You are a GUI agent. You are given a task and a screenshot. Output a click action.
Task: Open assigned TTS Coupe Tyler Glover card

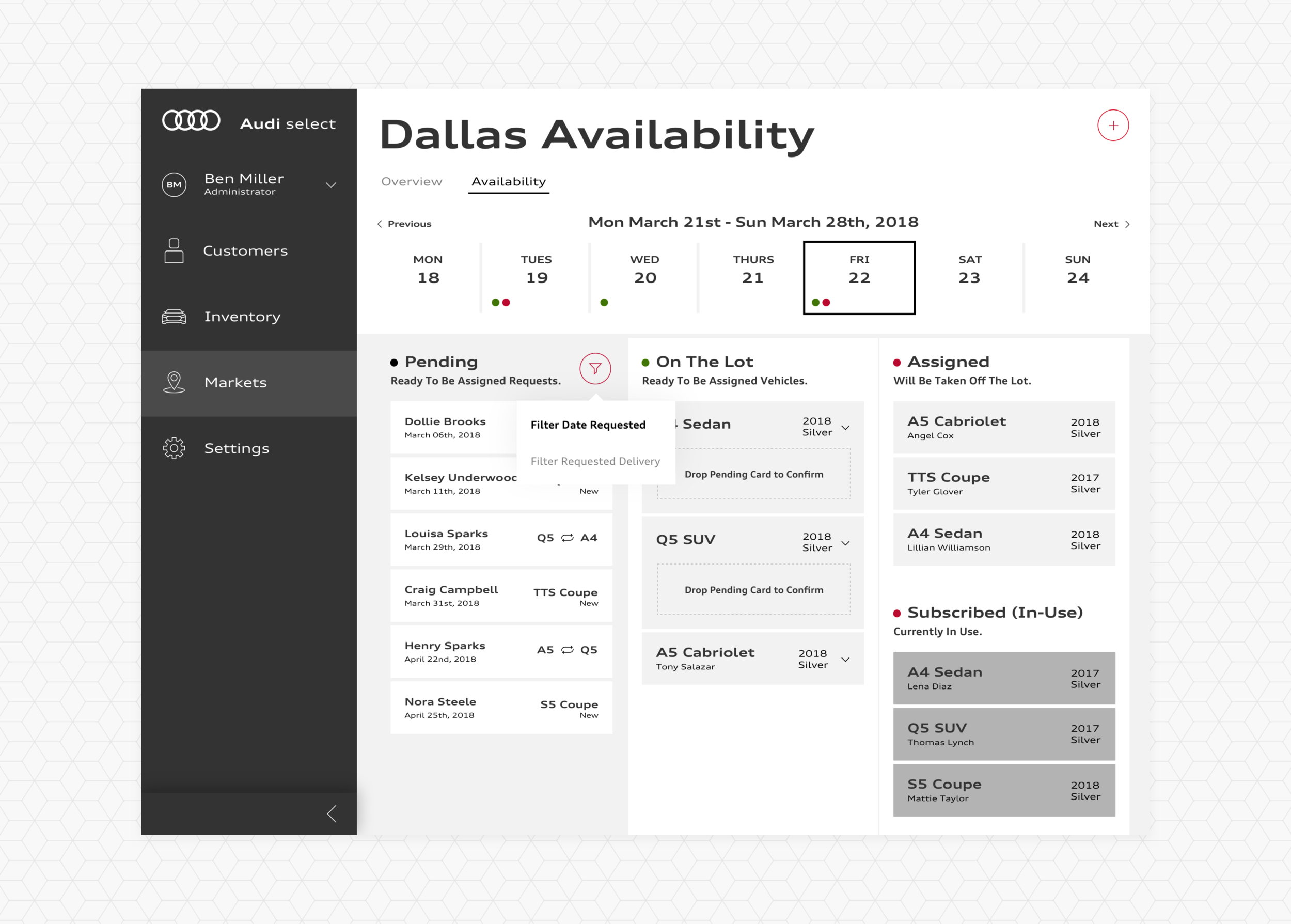[x=1004, y=484]
